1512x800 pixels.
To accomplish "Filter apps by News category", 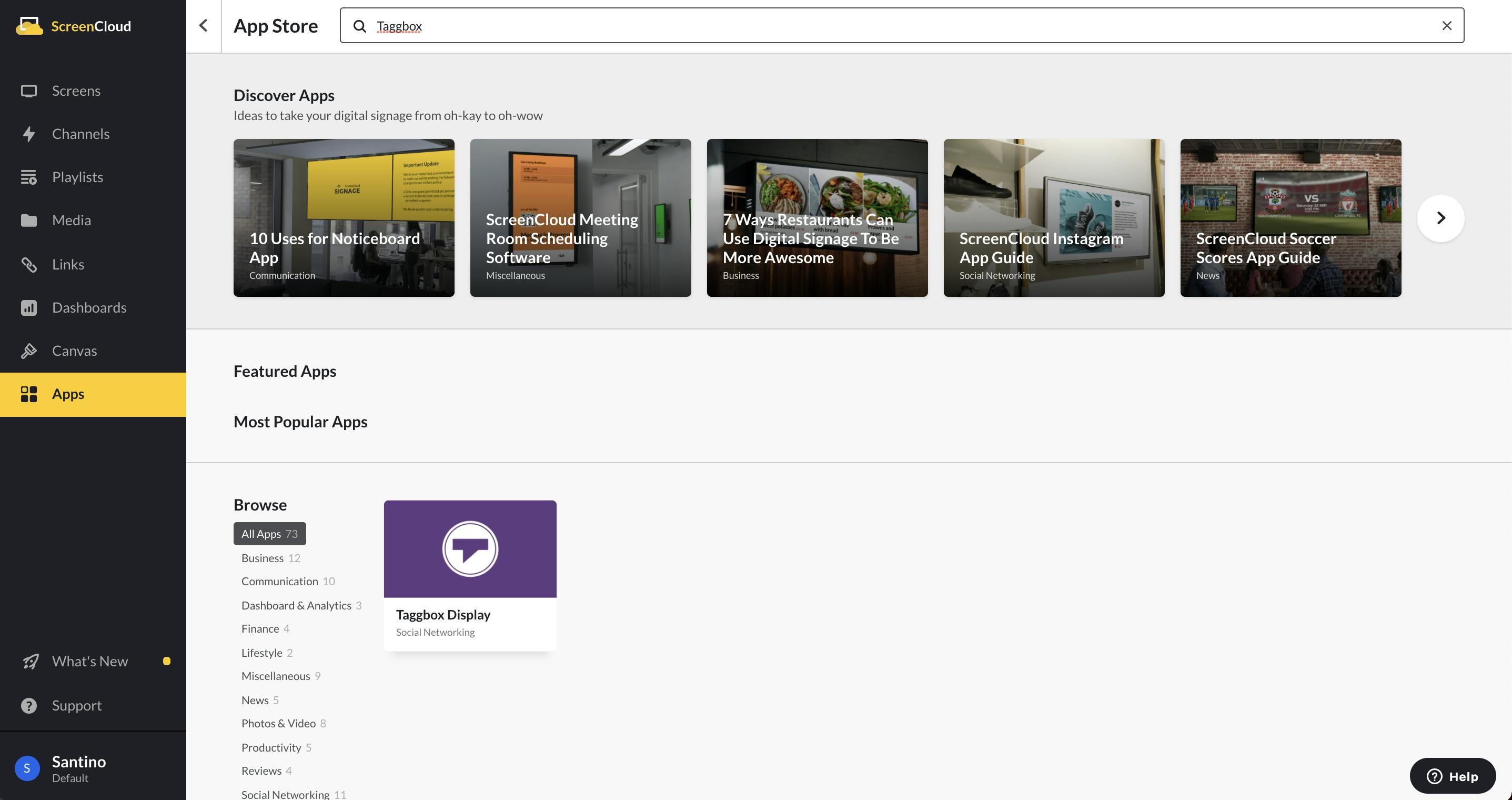I will click(x=260, y=700).
